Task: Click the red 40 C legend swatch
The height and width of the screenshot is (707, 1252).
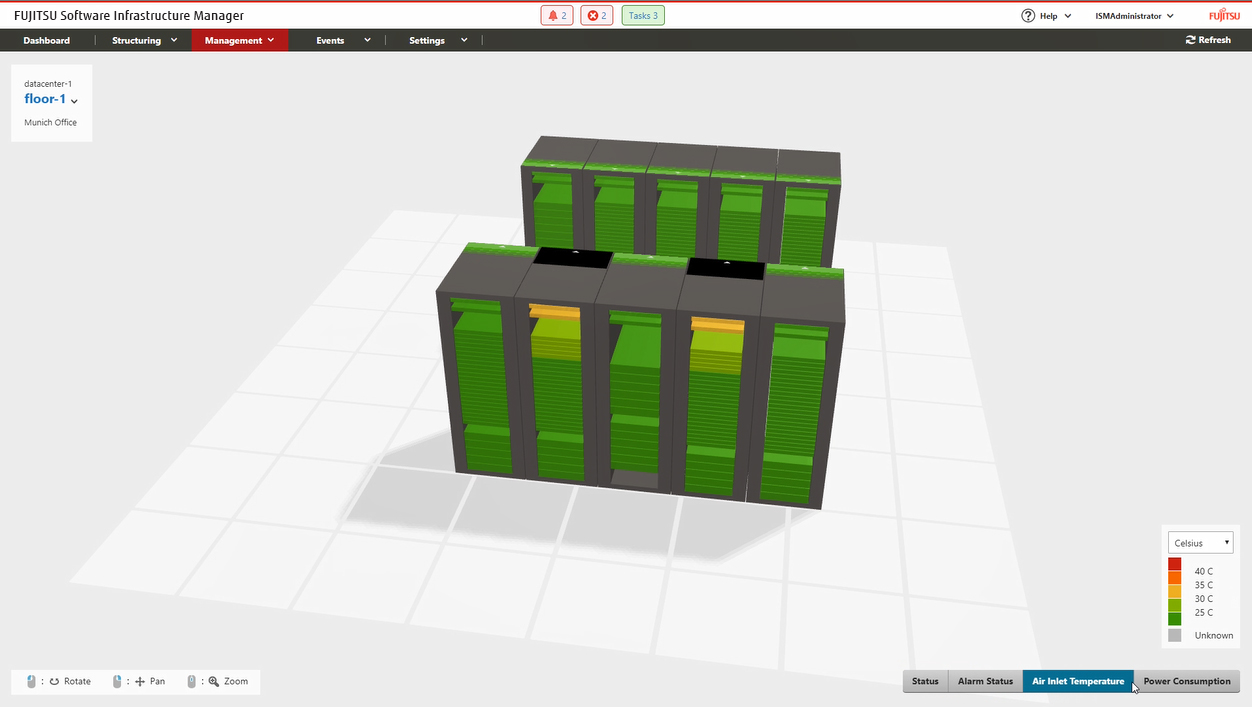Action: [1175, 564]
